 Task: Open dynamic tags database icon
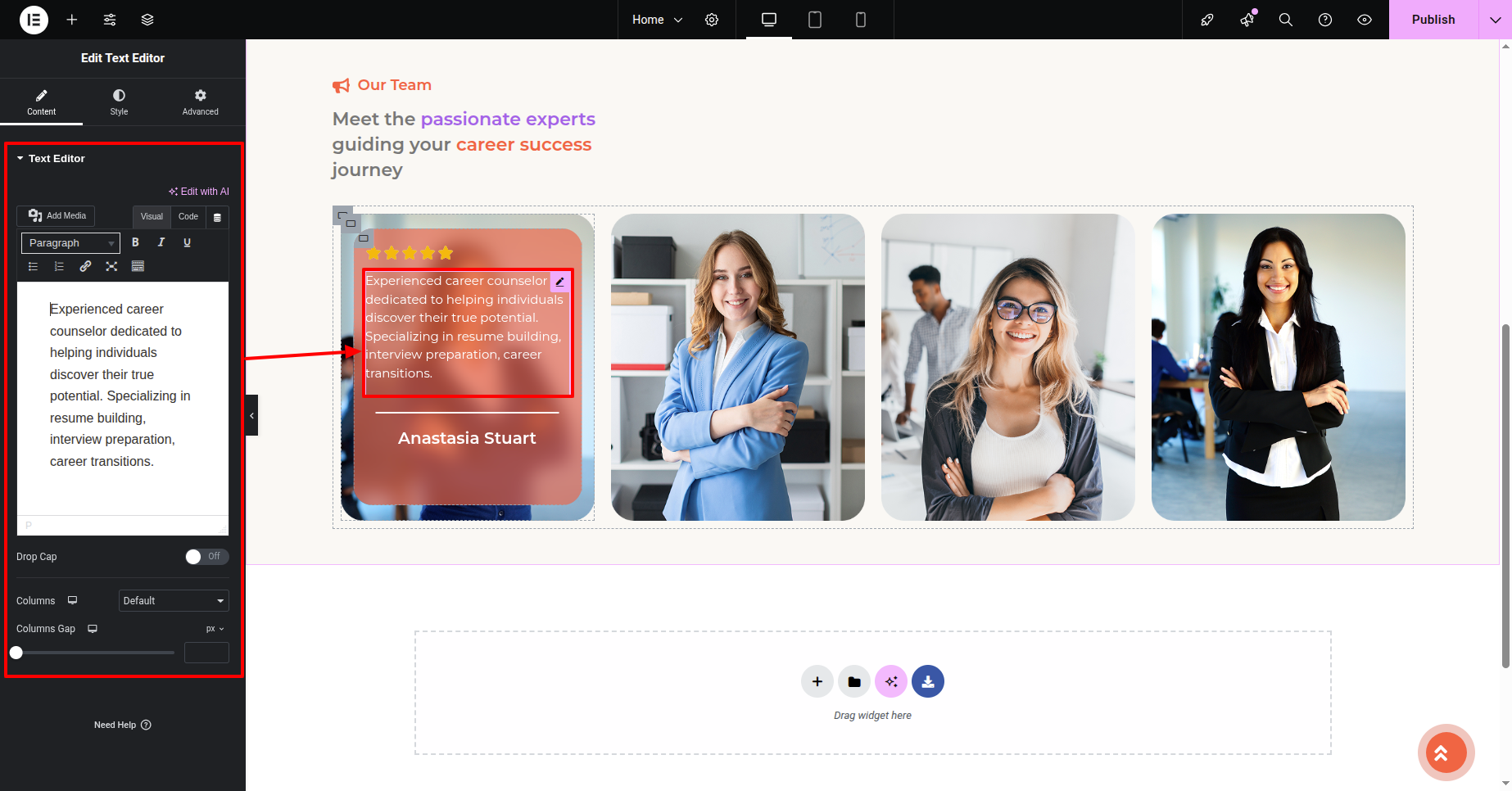pyautogui.click(x=217, y=217)
